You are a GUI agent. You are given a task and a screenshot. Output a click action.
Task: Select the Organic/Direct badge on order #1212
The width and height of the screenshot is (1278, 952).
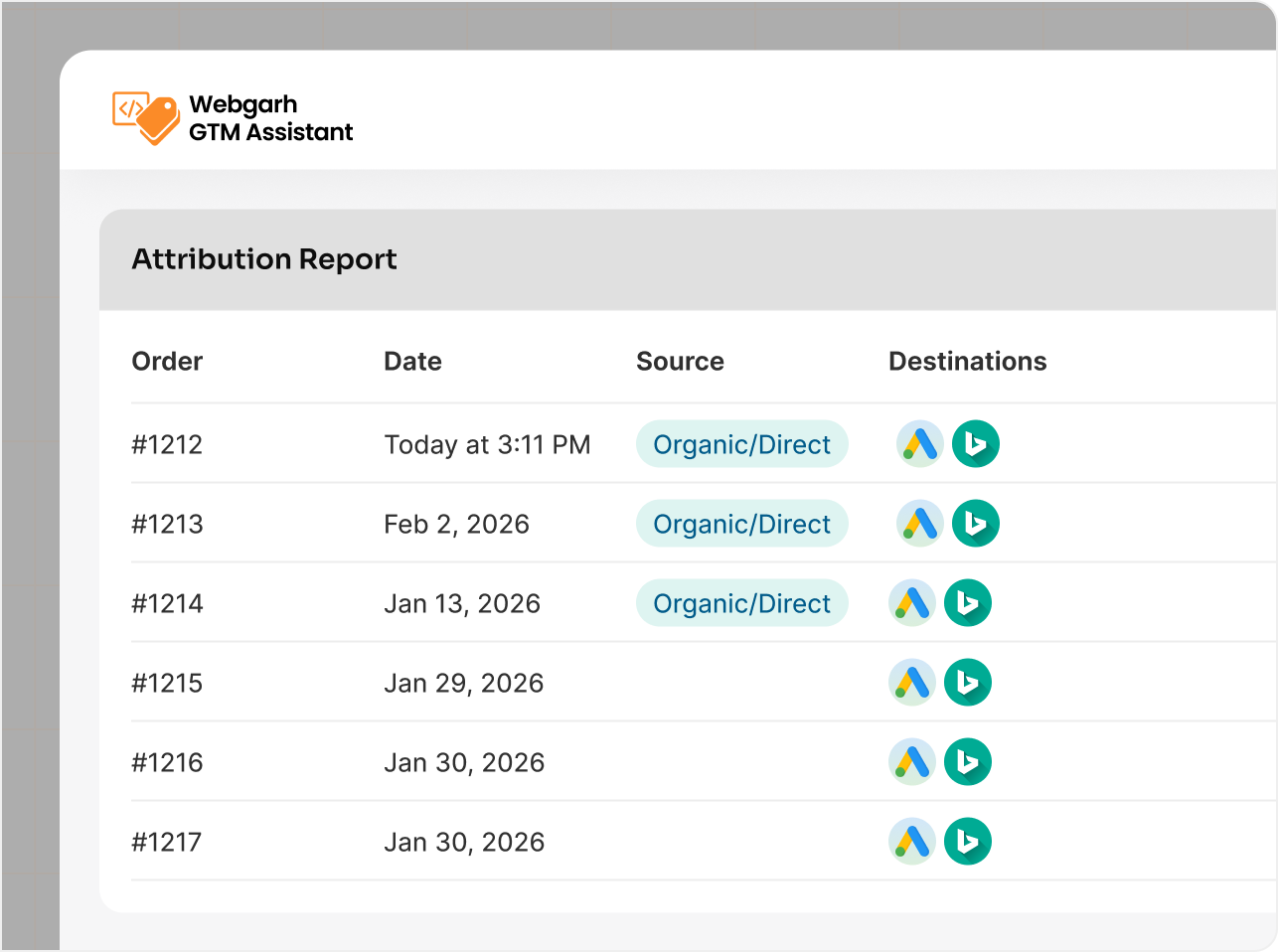click(741, 444)
